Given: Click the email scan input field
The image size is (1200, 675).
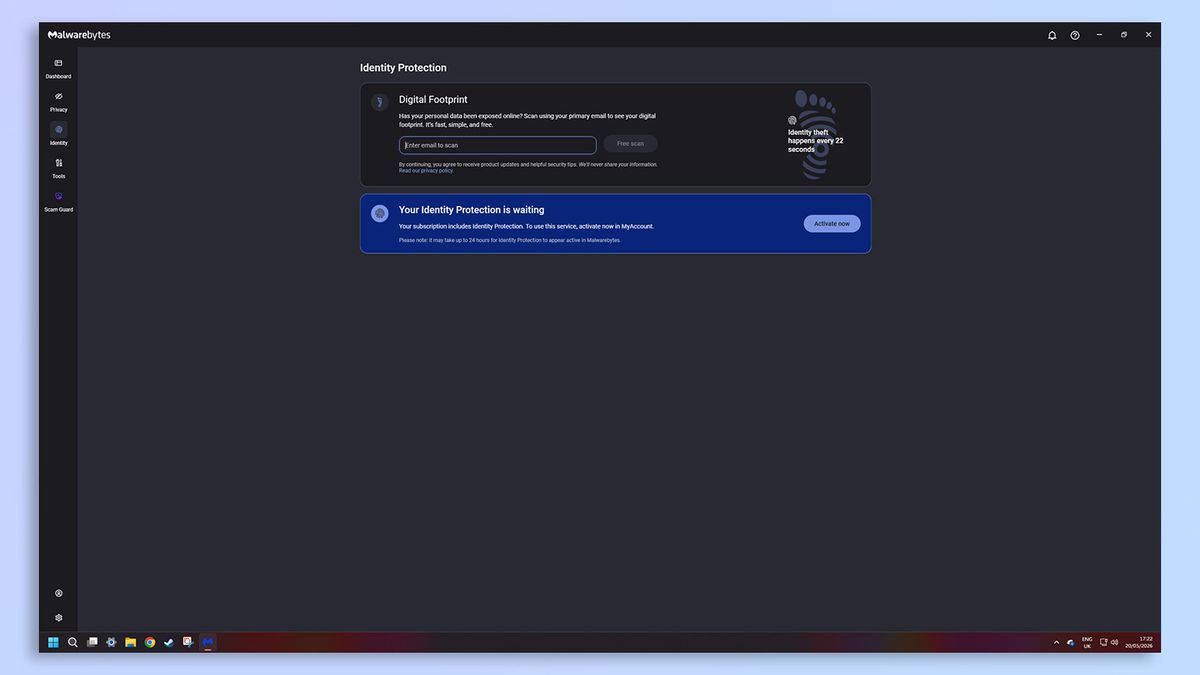Looking at the screenshot, I should coord(498,145).
